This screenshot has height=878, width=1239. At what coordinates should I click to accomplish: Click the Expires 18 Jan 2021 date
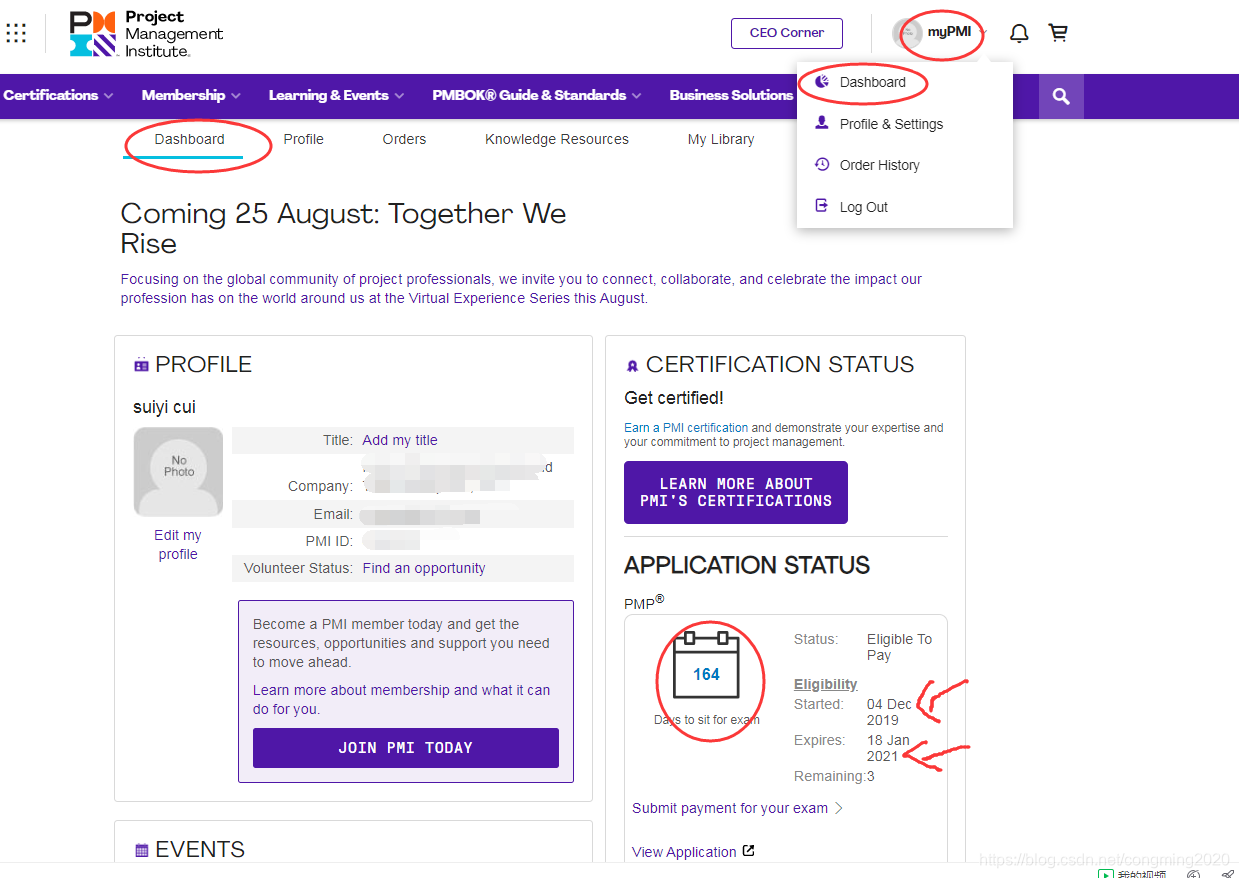pos(888,748)
